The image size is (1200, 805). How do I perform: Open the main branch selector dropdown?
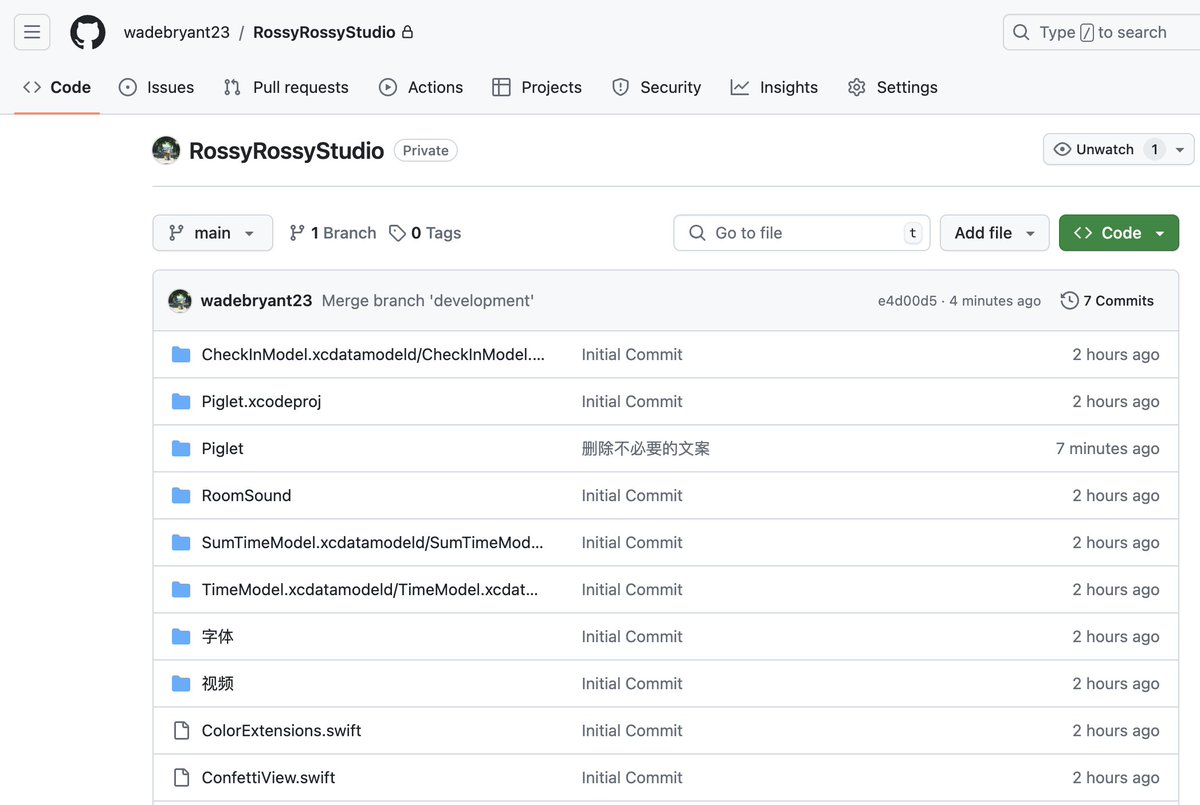[x=213, y=233]
